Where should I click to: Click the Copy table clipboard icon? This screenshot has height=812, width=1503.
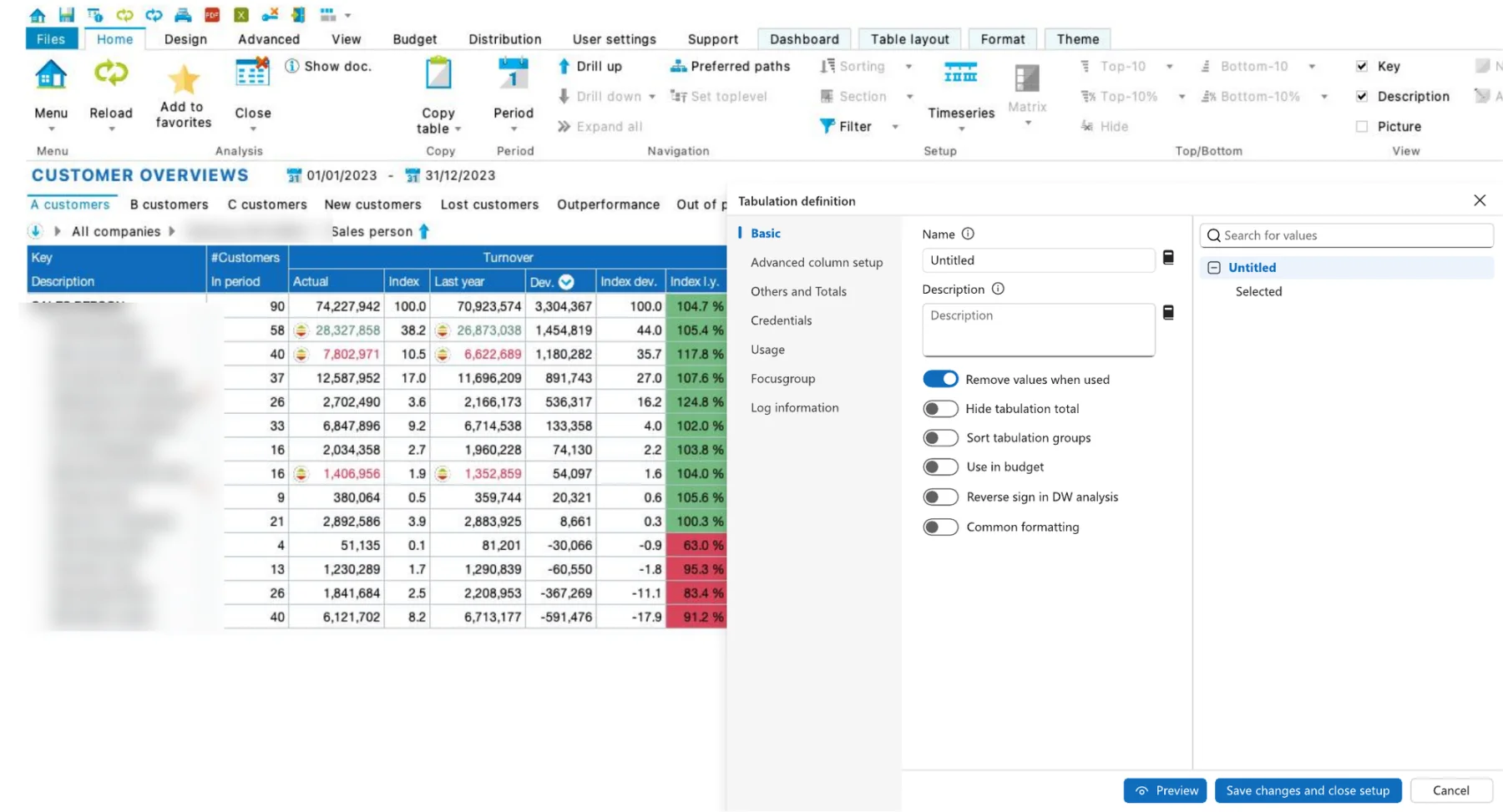pyautogui.click(x=438, y=73)
